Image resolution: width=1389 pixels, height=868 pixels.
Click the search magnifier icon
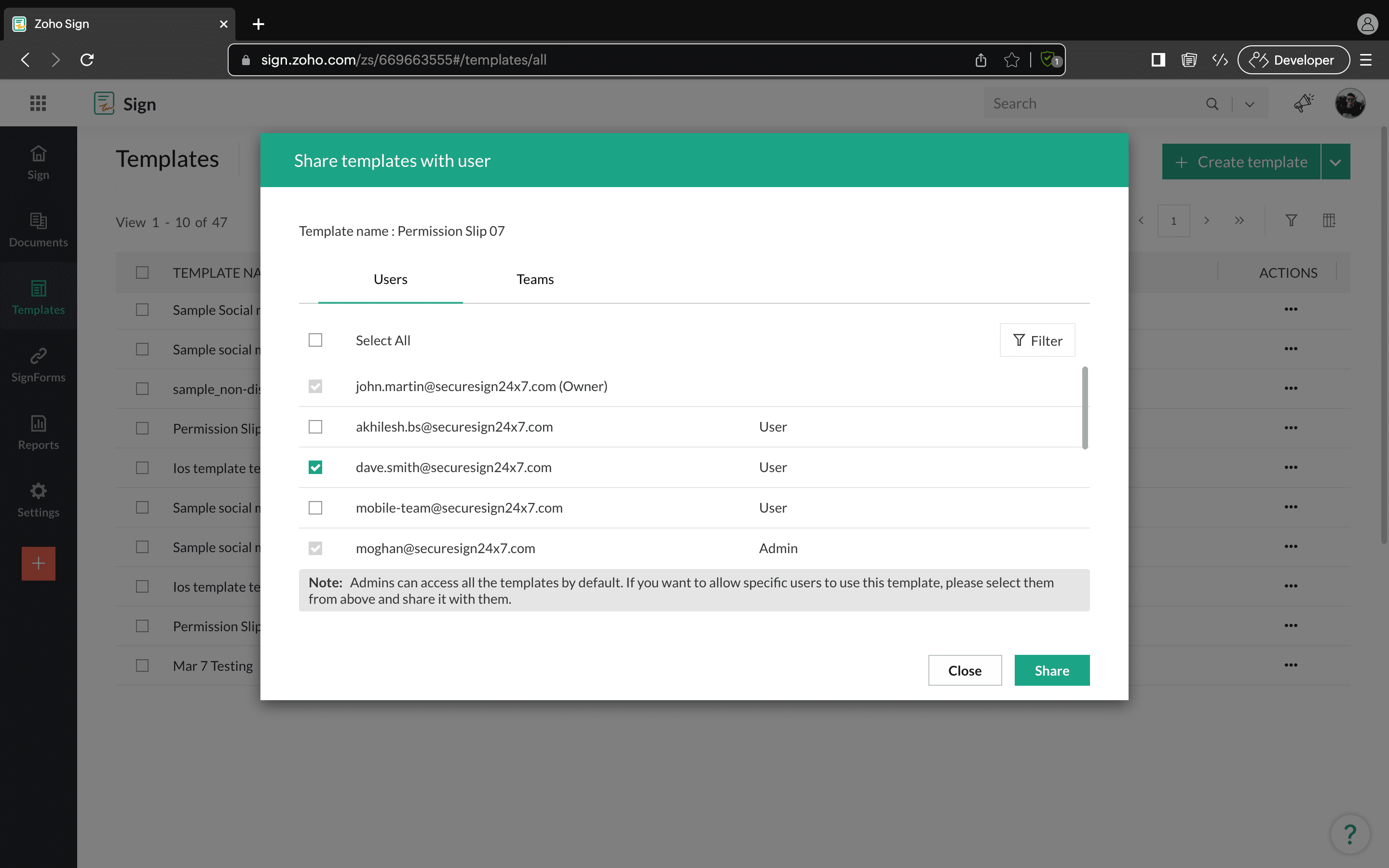(1212, 104)
